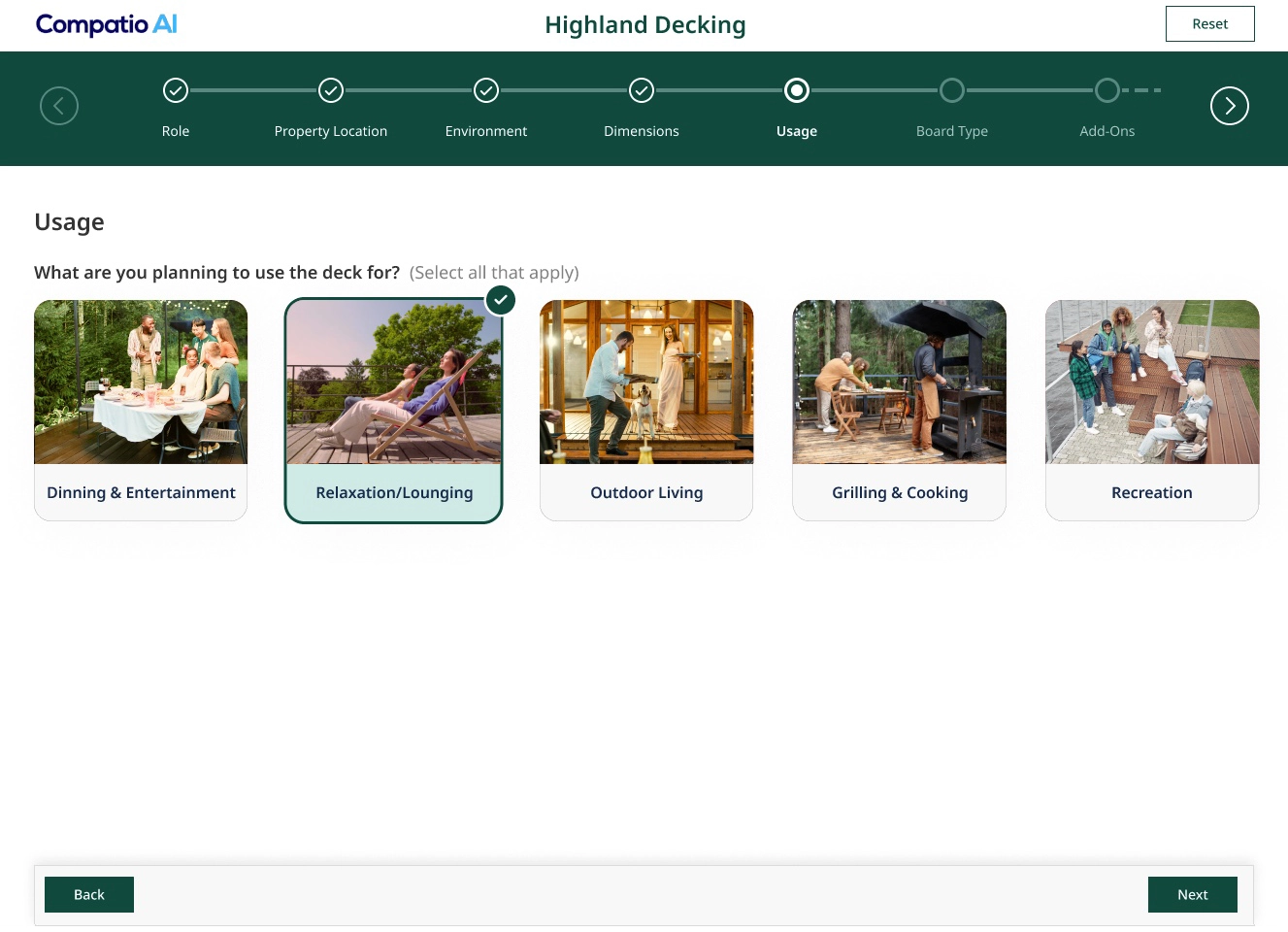The image size is (1288, 932).
Task: Open the Environment step label
Action: pyautogui.click(x=486, y=131)
